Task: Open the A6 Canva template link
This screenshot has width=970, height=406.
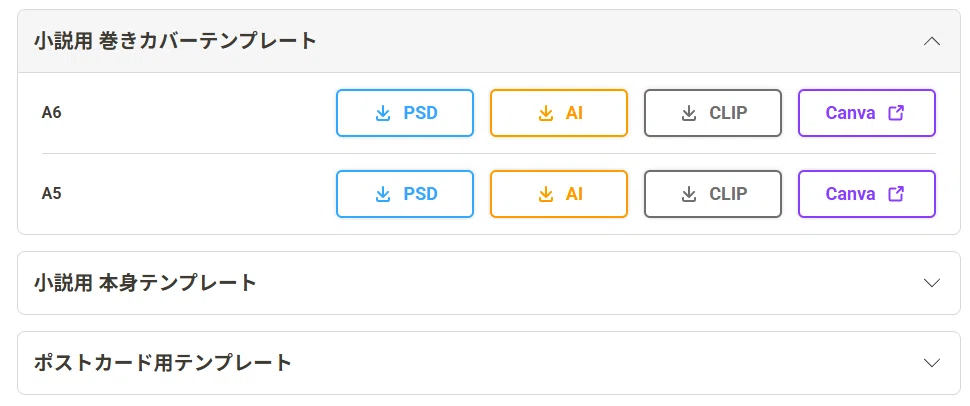Action: [x=867, y=113]
